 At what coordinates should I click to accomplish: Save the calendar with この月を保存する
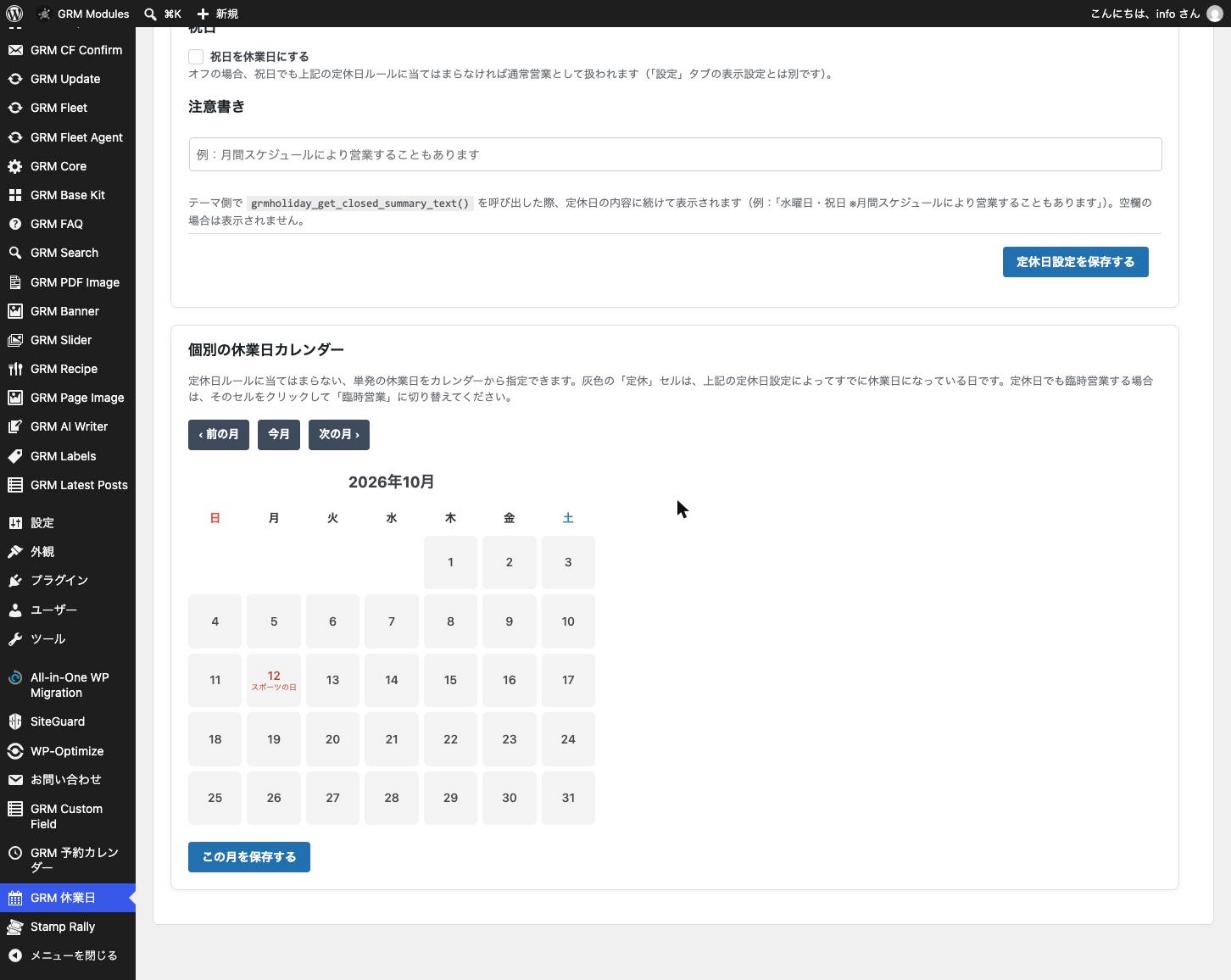click(x=249, y=857)
